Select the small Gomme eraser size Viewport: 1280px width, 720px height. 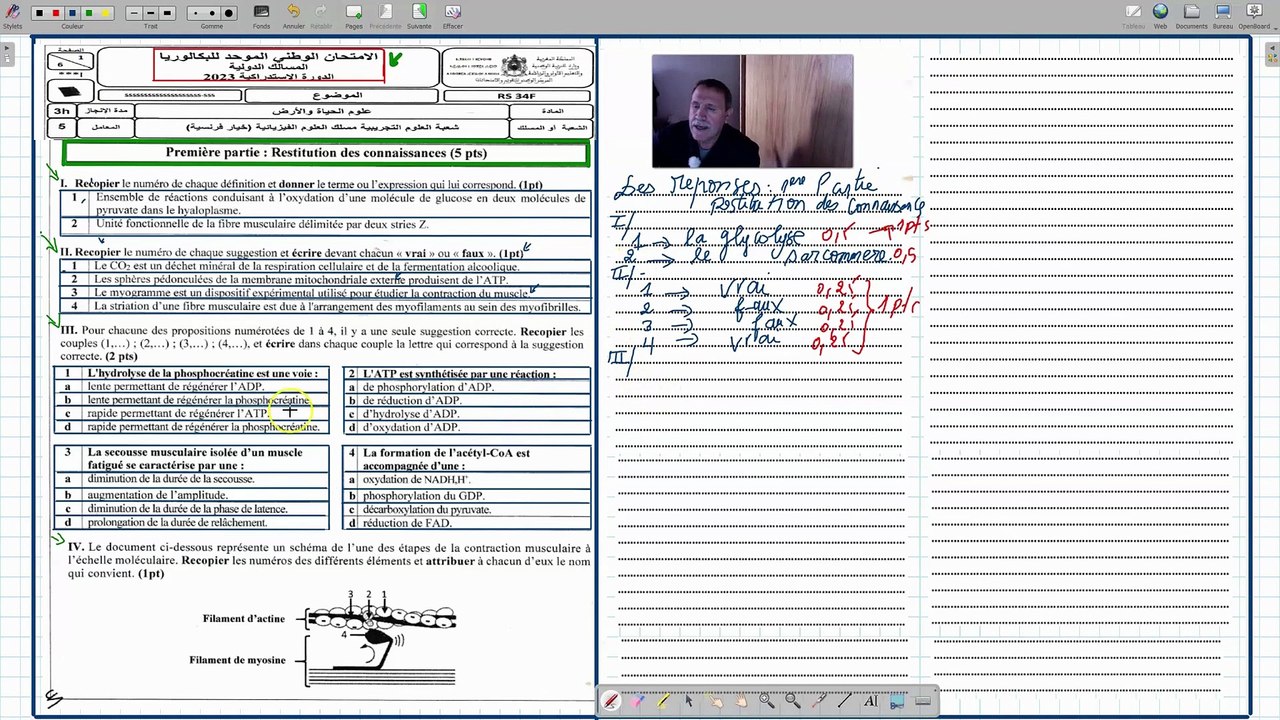click(196, 13)
